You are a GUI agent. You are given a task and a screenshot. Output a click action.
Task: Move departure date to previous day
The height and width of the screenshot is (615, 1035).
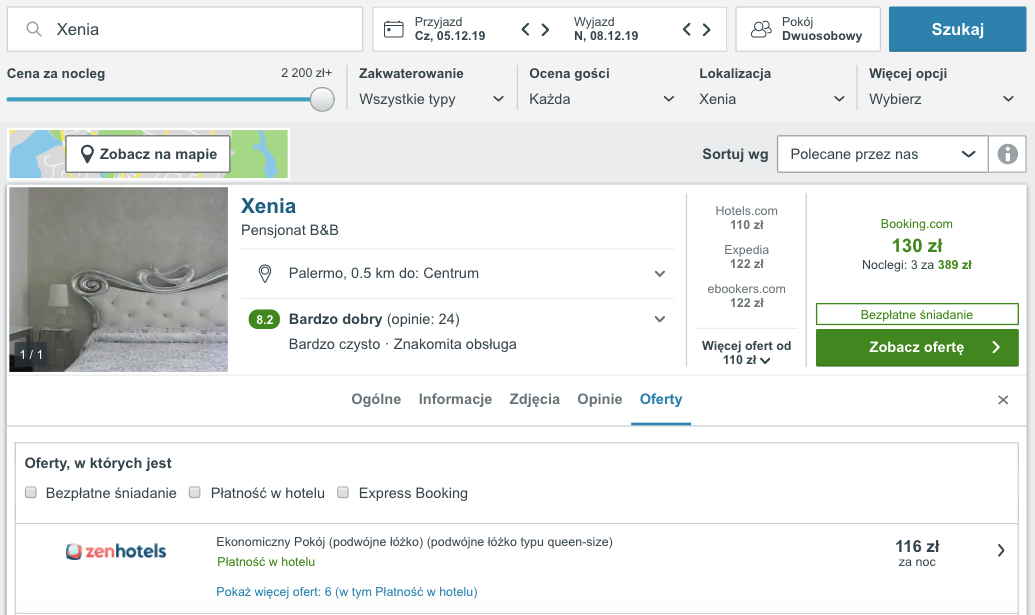tap(686, 29)
